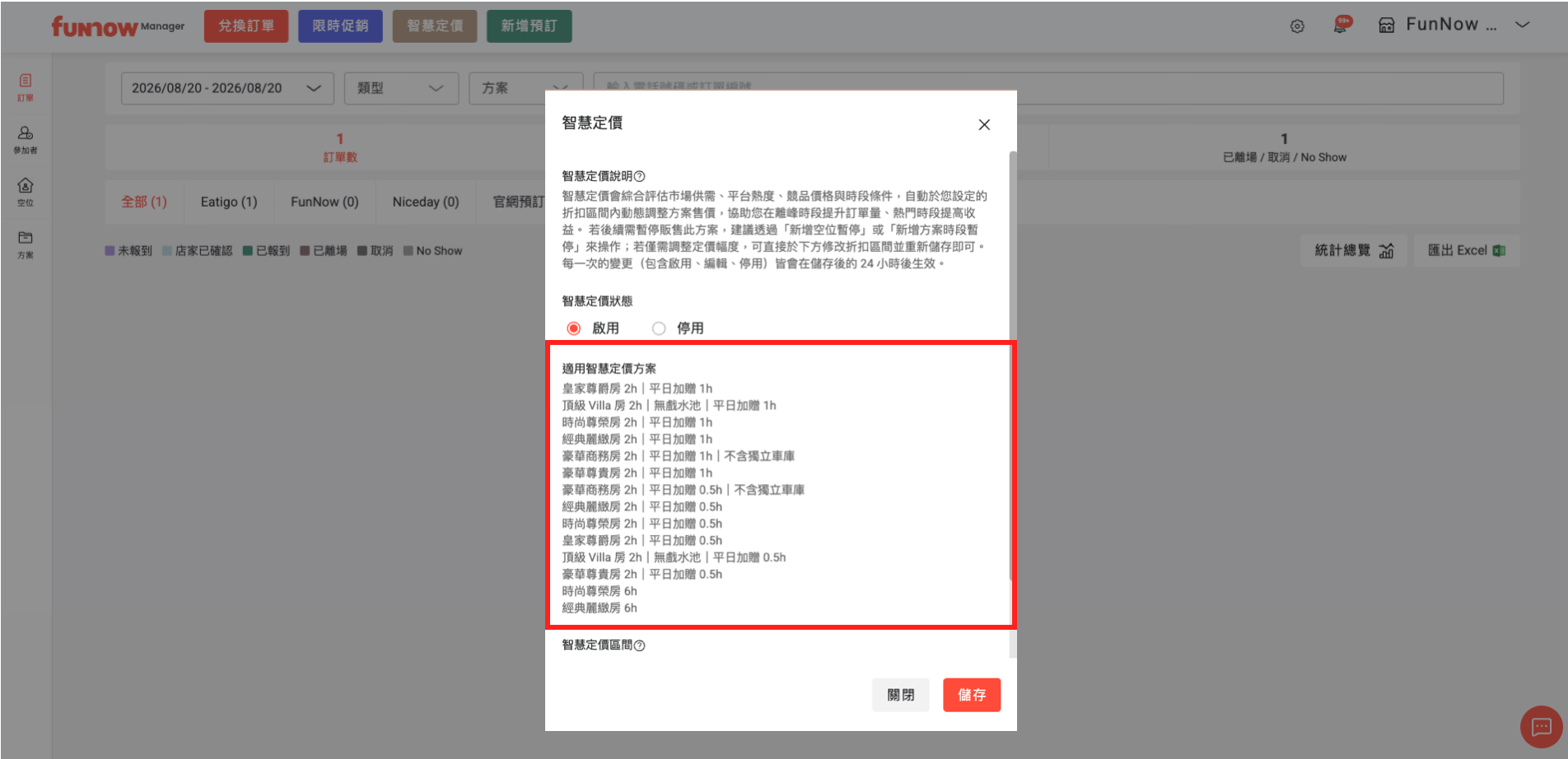The image size is (1568, 759).
Task: Open the settings gear icon
Action: click(1297, 26)
